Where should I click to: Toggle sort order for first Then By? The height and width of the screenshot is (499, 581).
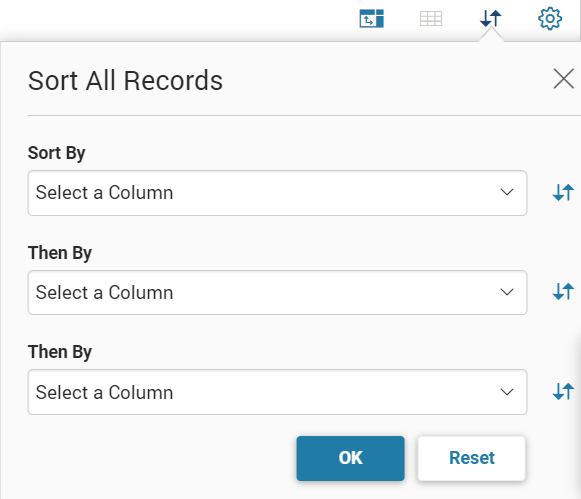click(563, 292)
